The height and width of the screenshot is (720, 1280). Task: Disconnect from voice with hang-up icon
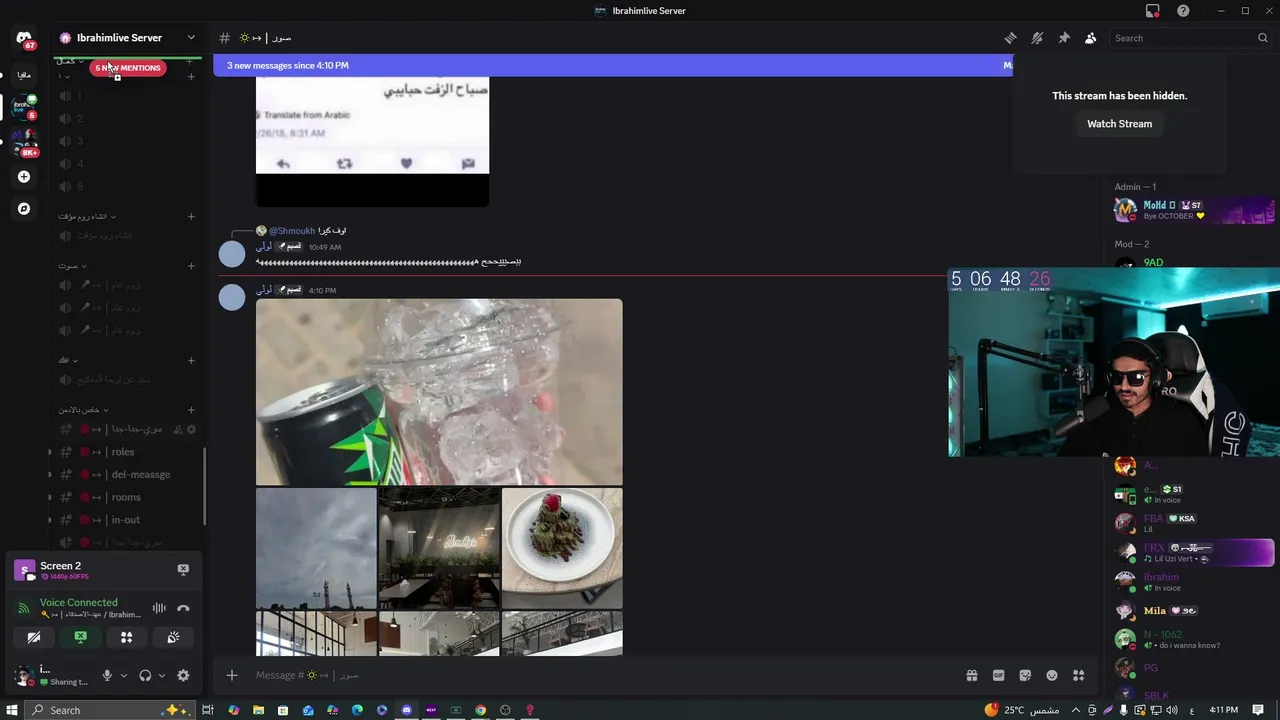(x=183, y=608)
